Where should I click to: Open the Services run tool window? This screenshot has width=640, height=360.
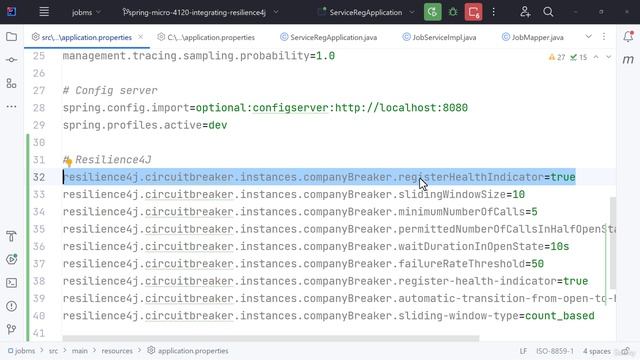pos(11,259)
